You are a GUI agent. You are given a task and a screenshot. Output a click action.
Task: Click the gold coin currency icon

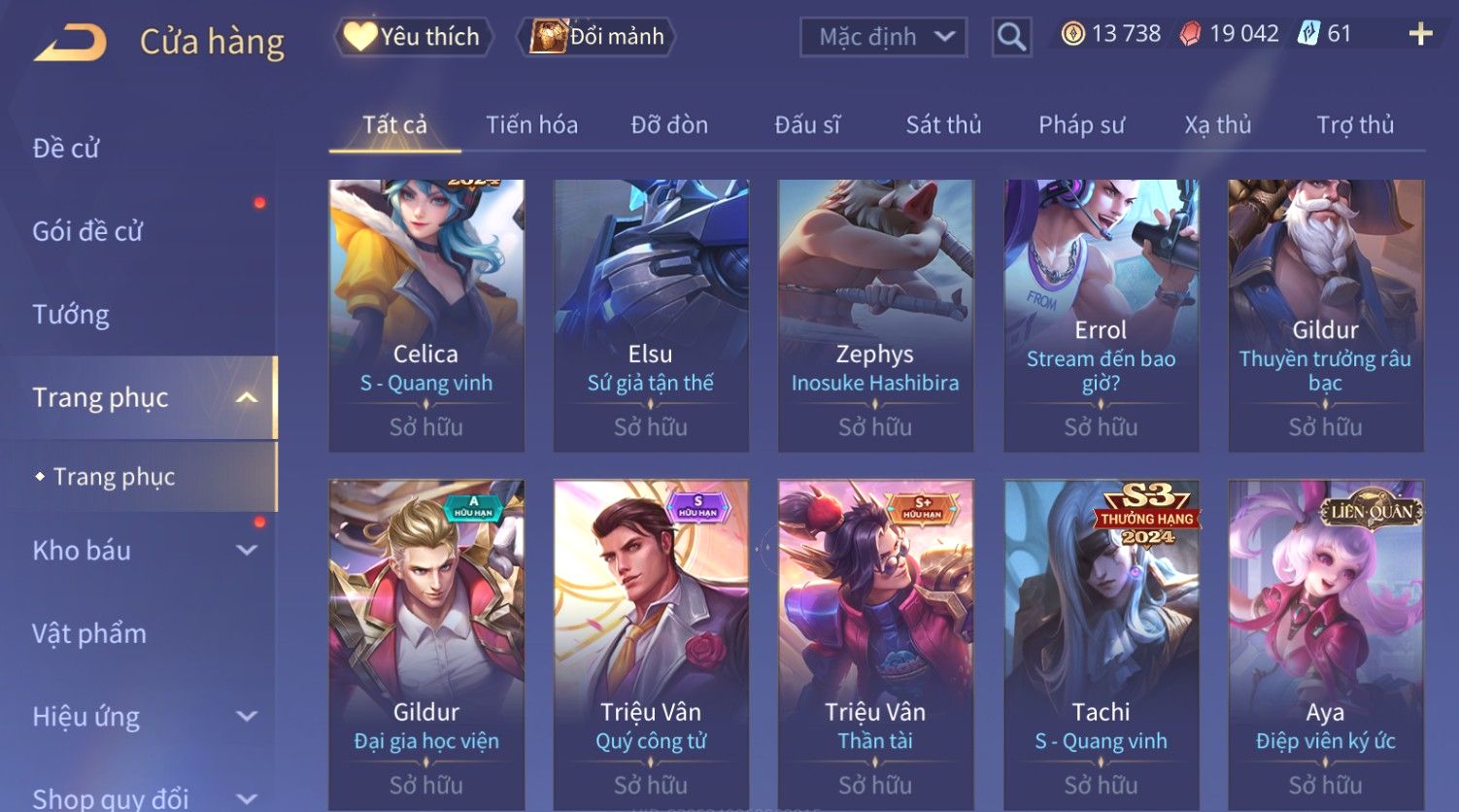click(x=1072, y=34)
